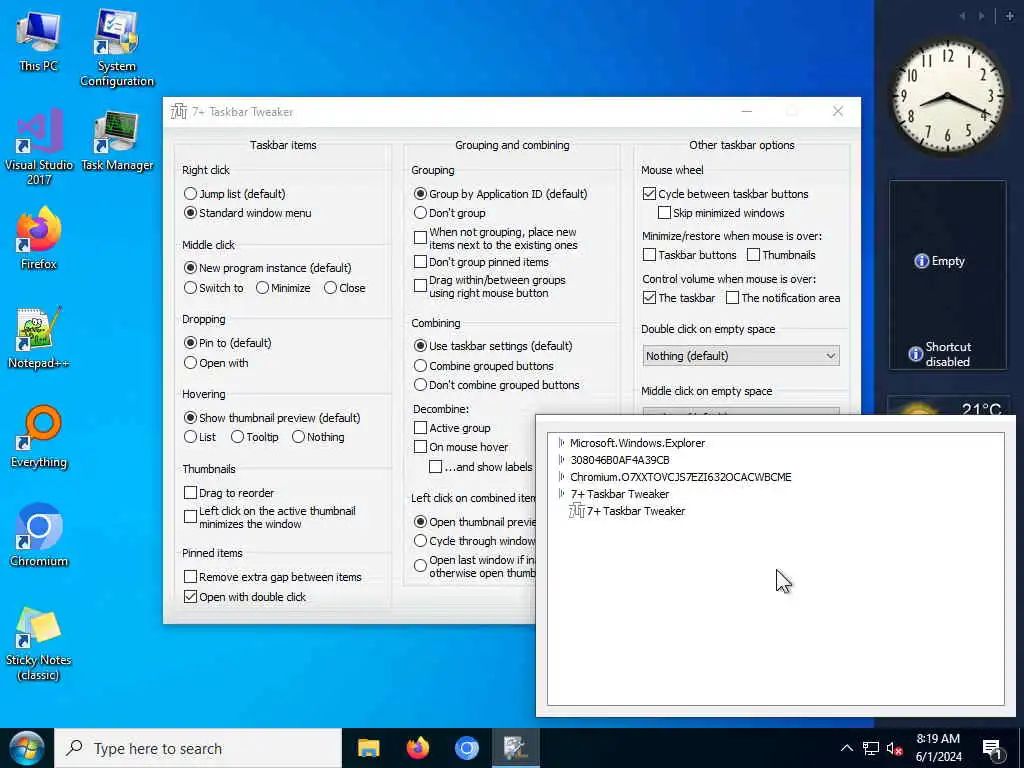Select Don't group radio button
The image size is (1024, 768).
(x=420, y=213)
